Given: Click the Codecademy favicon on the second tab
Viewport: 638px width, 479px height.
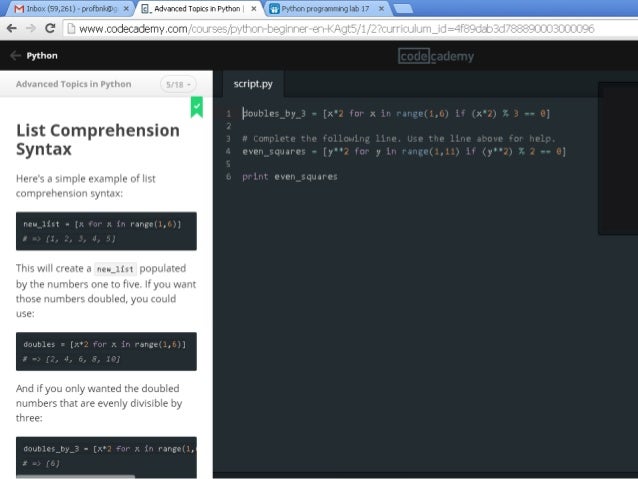Looking at the screenshot, I should tap(146, 9).
